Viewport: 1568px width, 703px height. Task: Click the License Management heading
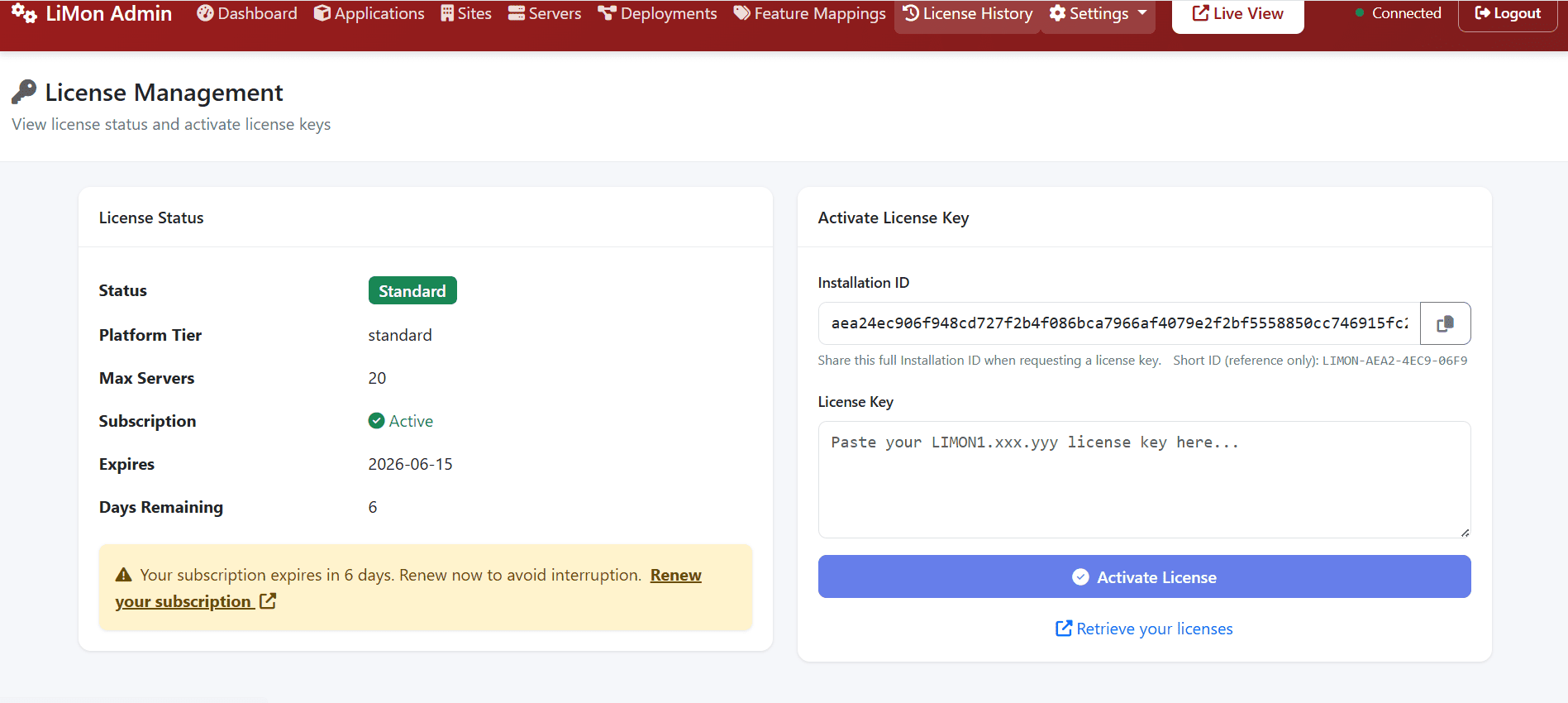point(164,93)
